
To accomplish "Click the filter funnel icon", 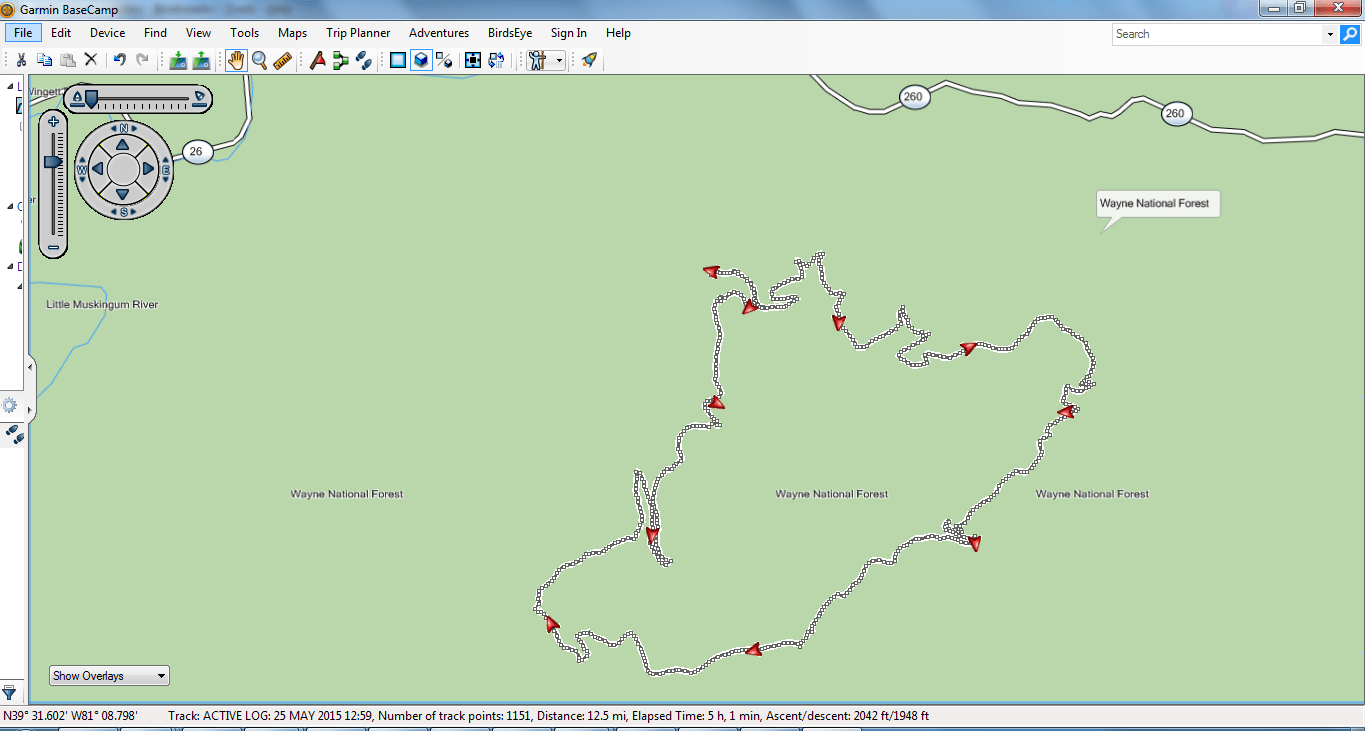I will (10, 692).
